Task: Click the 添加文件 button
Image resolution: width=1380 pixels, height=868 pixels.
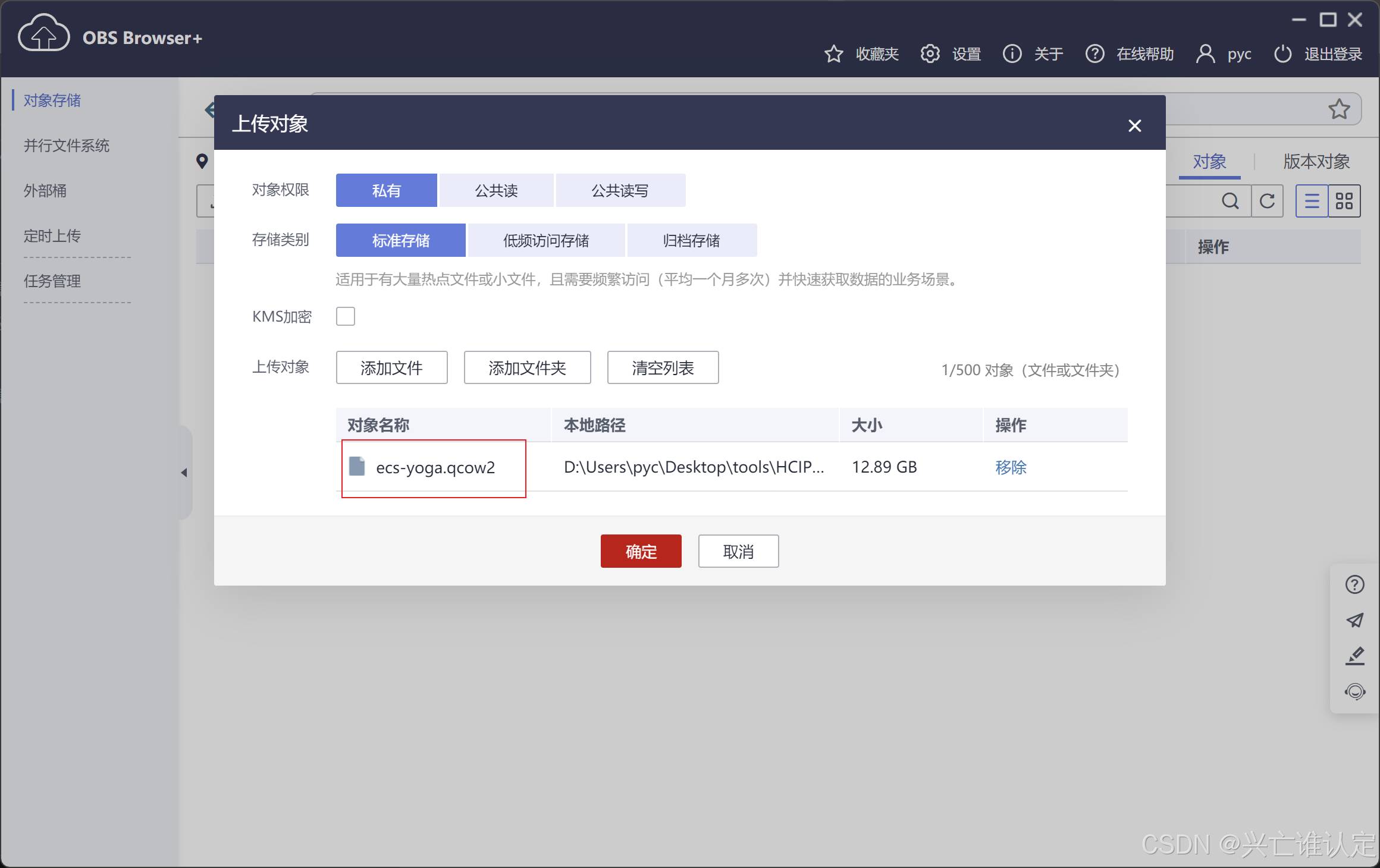Action: [x=391, y=367]
